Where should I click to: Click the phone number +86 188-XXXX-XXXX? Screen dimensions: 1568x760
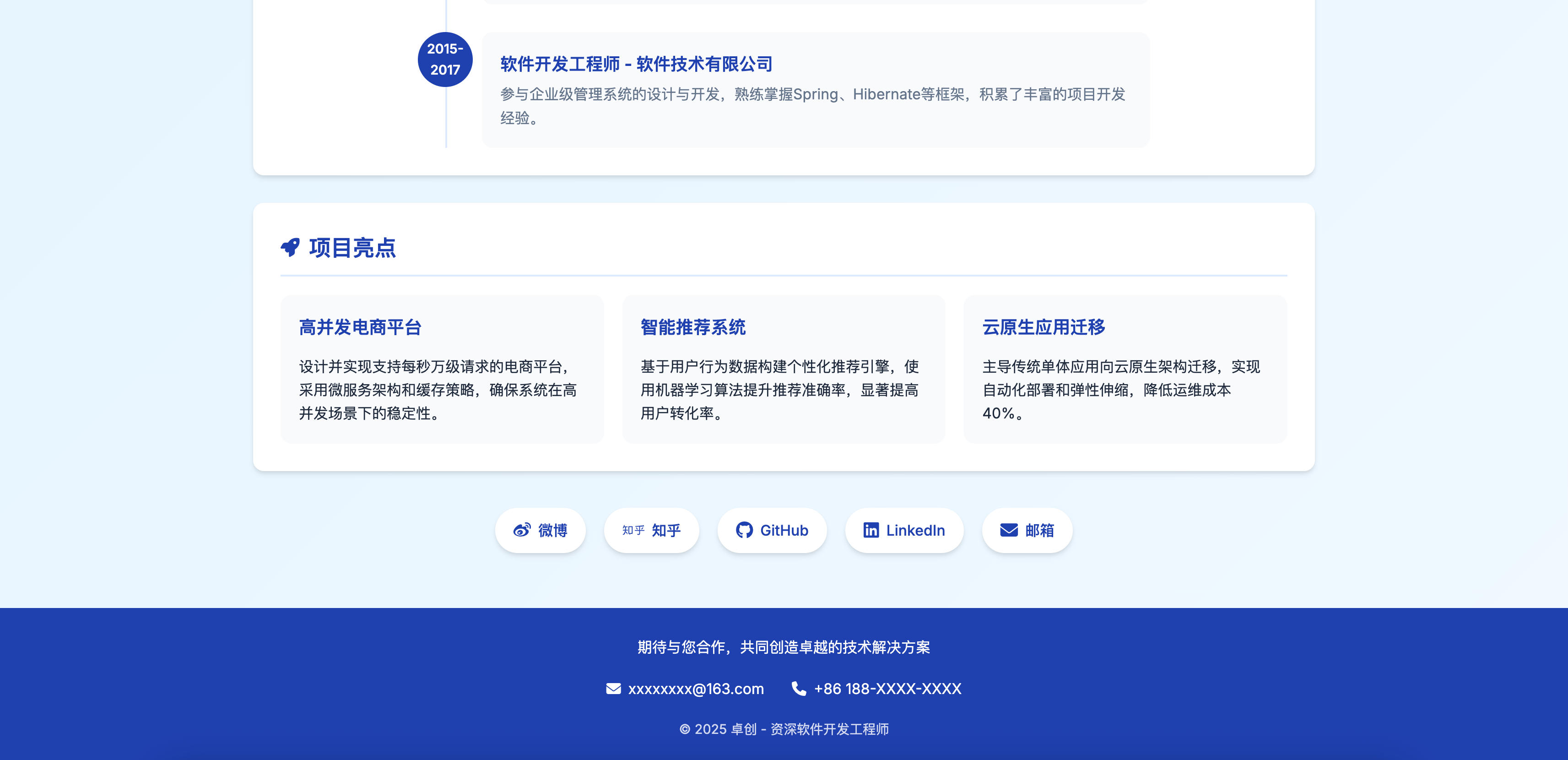coord(887,689)
